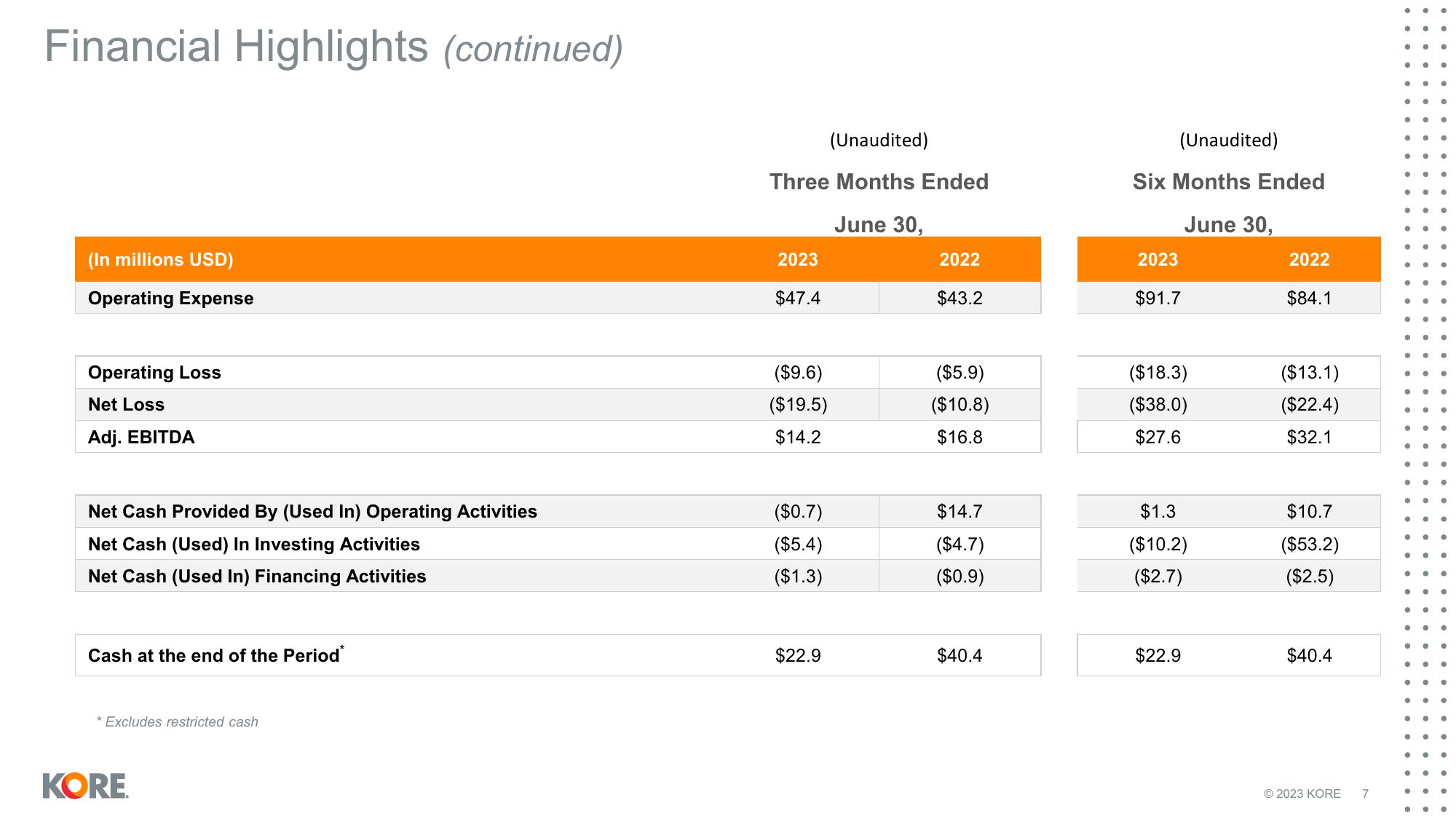Click "June 30," under Six Months Ended
1456x819 pixels.
(1228, 225)
